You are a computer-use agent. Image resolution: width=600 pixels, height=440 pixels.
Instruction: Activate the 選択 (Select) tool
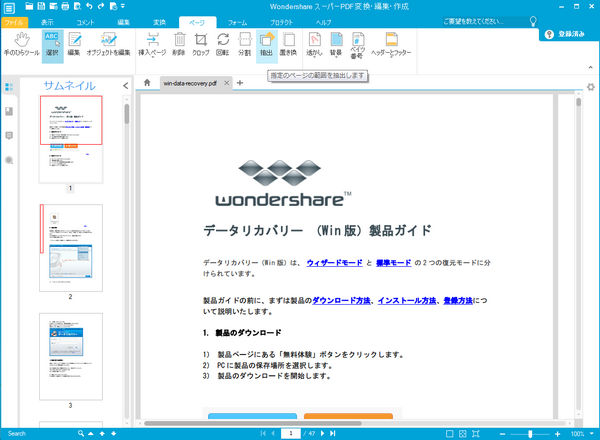(52, 45)
